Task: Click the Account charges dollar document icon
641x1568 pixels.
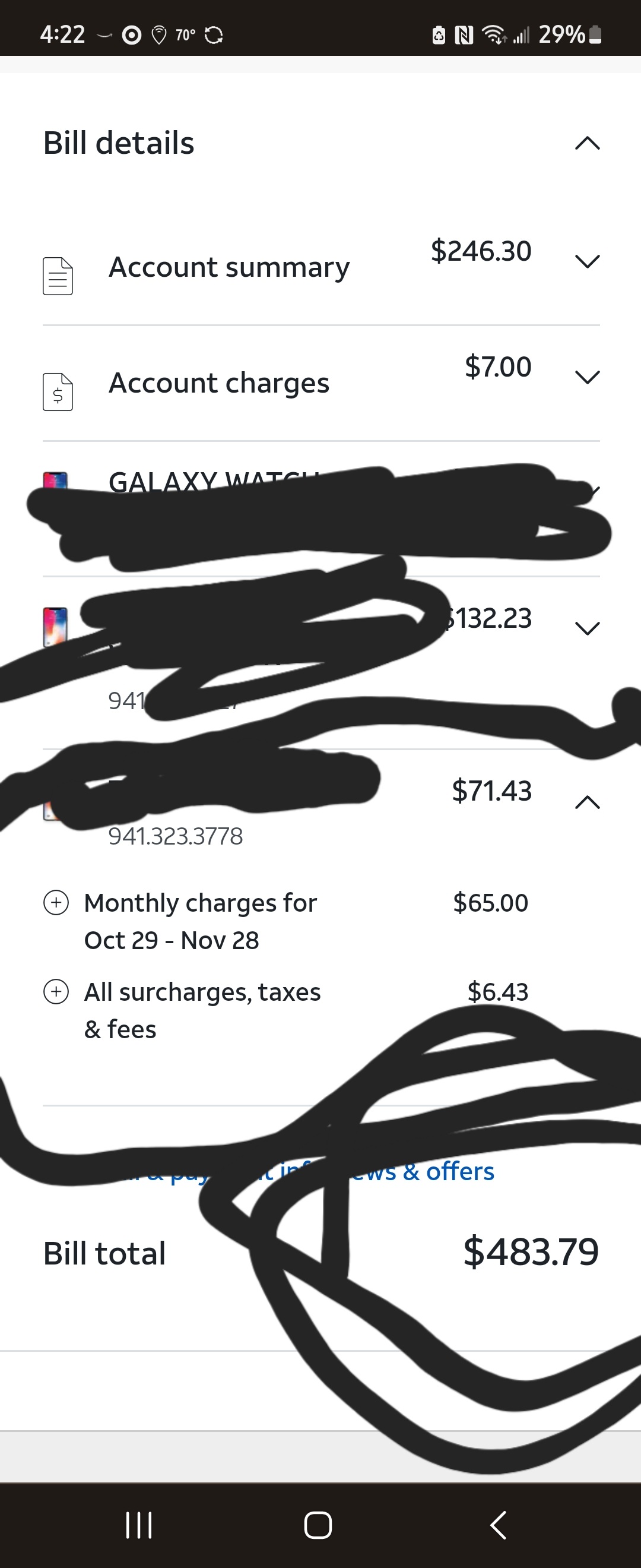Action: coord(58,392)
